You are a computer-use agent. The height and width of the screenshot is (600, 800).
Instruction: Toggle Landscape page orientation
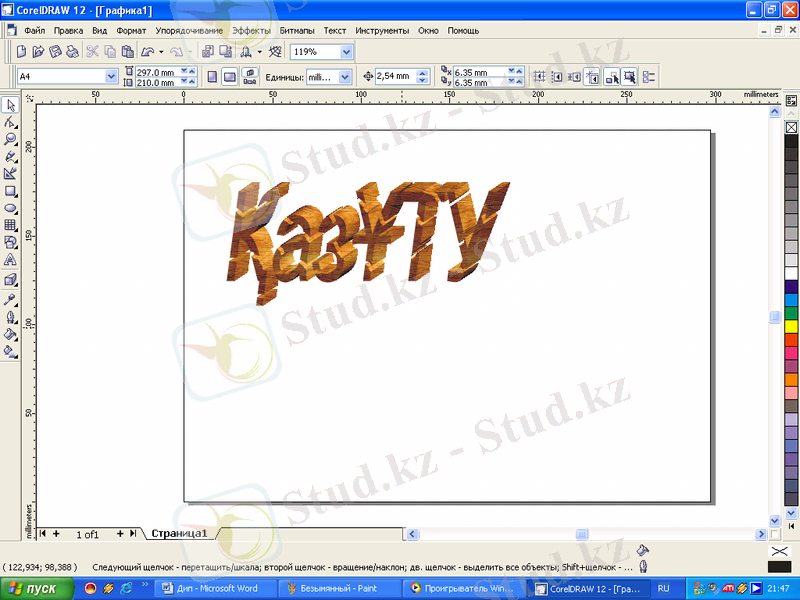point(230,77)
